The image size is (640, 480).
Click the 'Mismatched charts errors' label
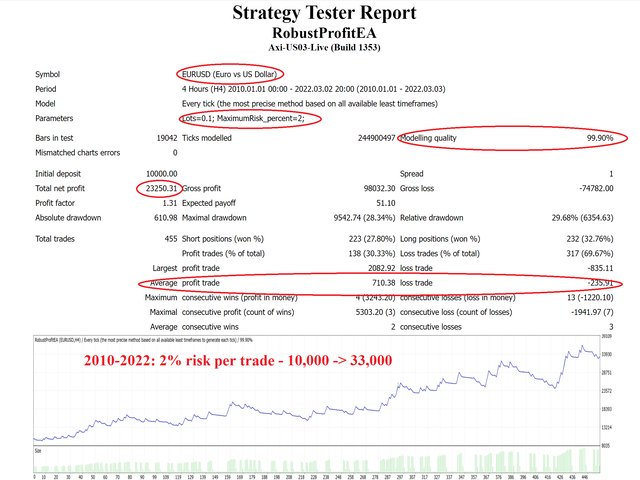pyautogui.click(x=78, y=153)
